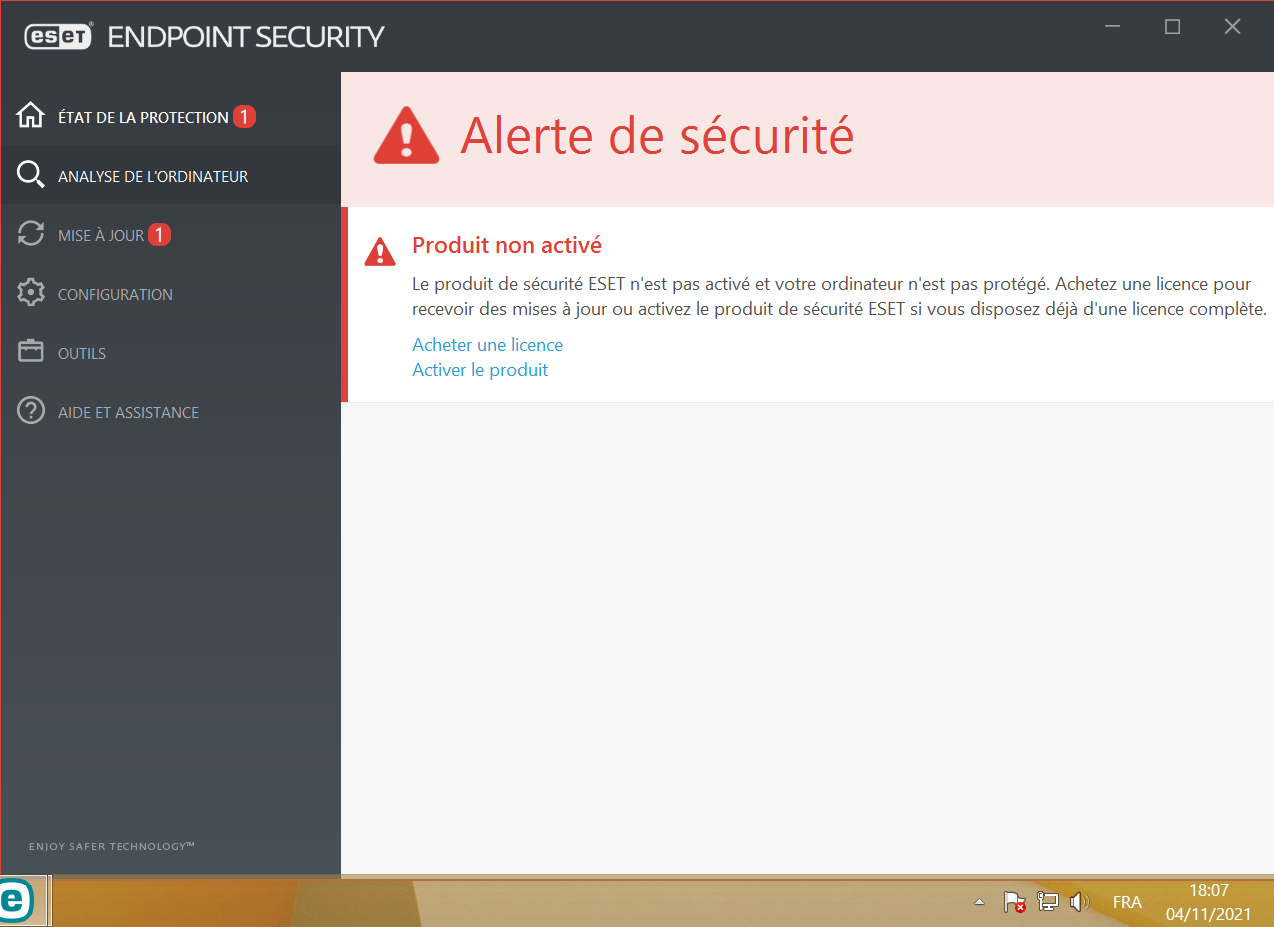
Task: Maximize the ESET Endpoint Security window
Action: (x=1173, y=28)
